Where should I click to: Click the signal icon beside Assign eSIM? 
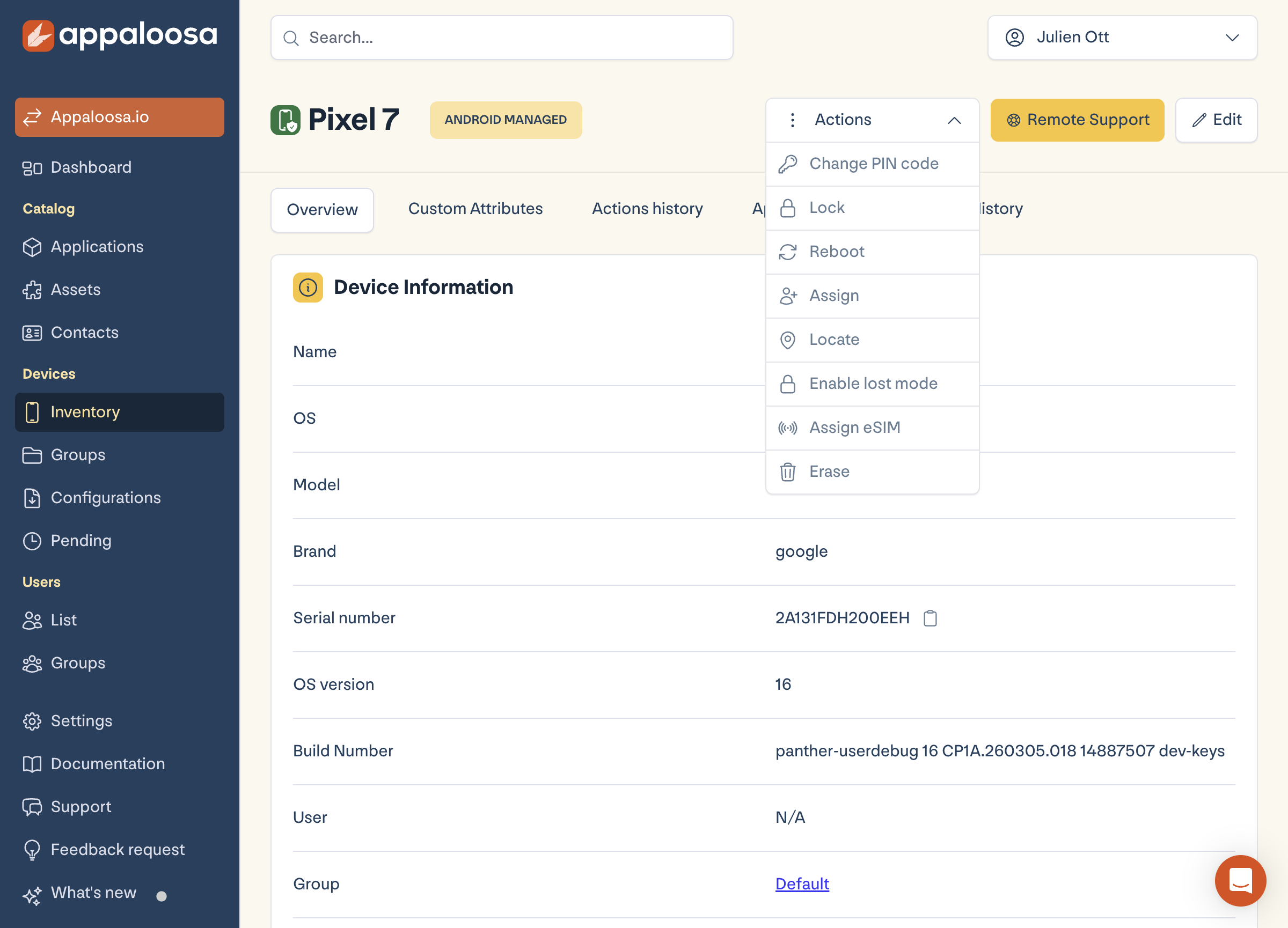pos(788,428)
